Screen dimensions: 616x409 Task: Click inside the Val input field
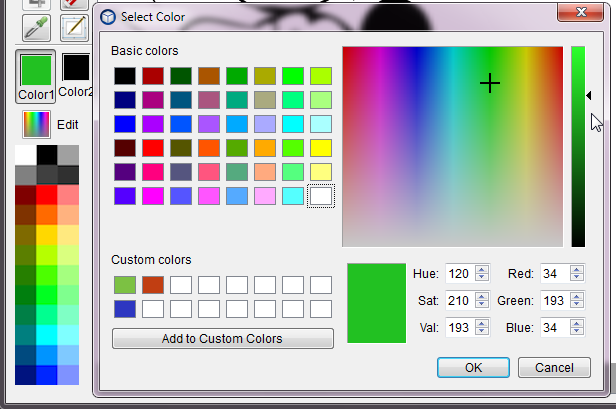pyautogui.click(x=460, y=327)
